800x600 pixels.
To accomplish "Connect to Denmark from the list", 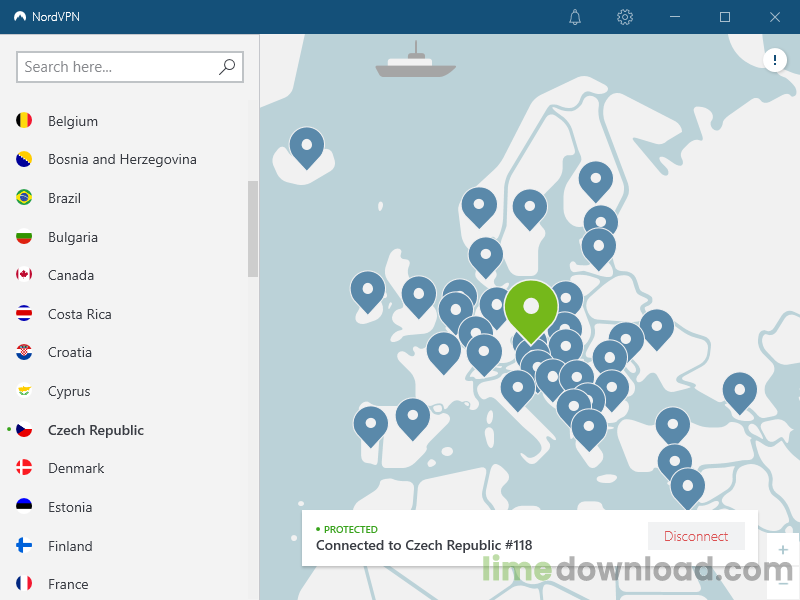I will 76,468.
